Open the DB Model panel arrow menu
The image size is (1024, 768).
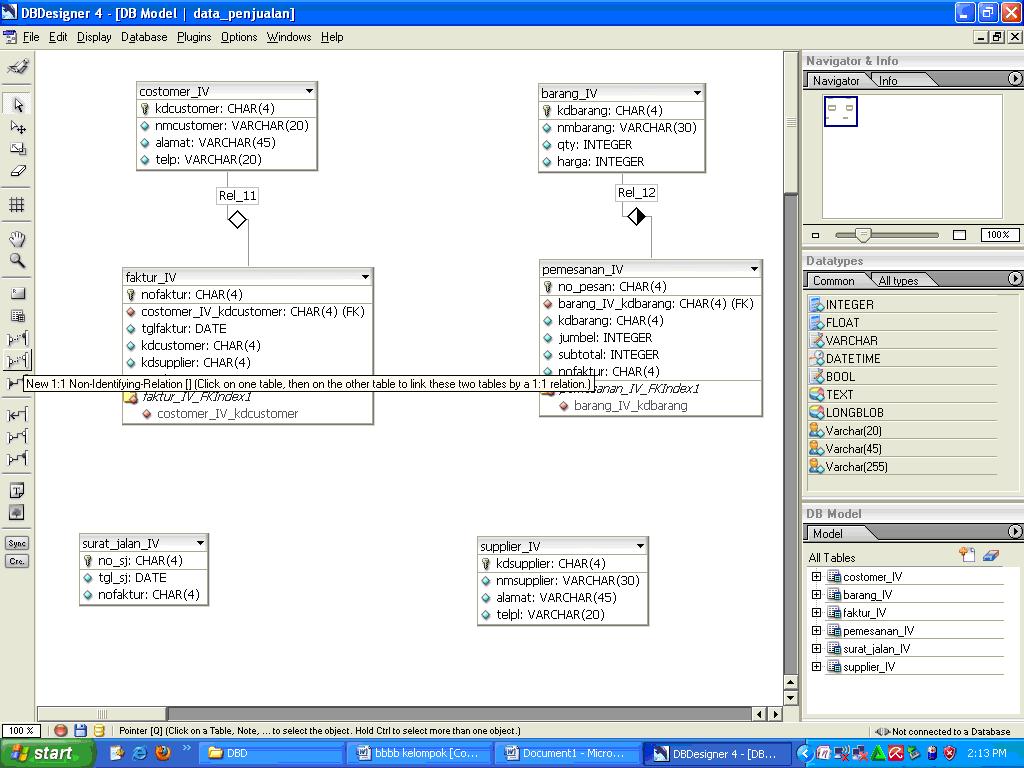(1014, 532)
